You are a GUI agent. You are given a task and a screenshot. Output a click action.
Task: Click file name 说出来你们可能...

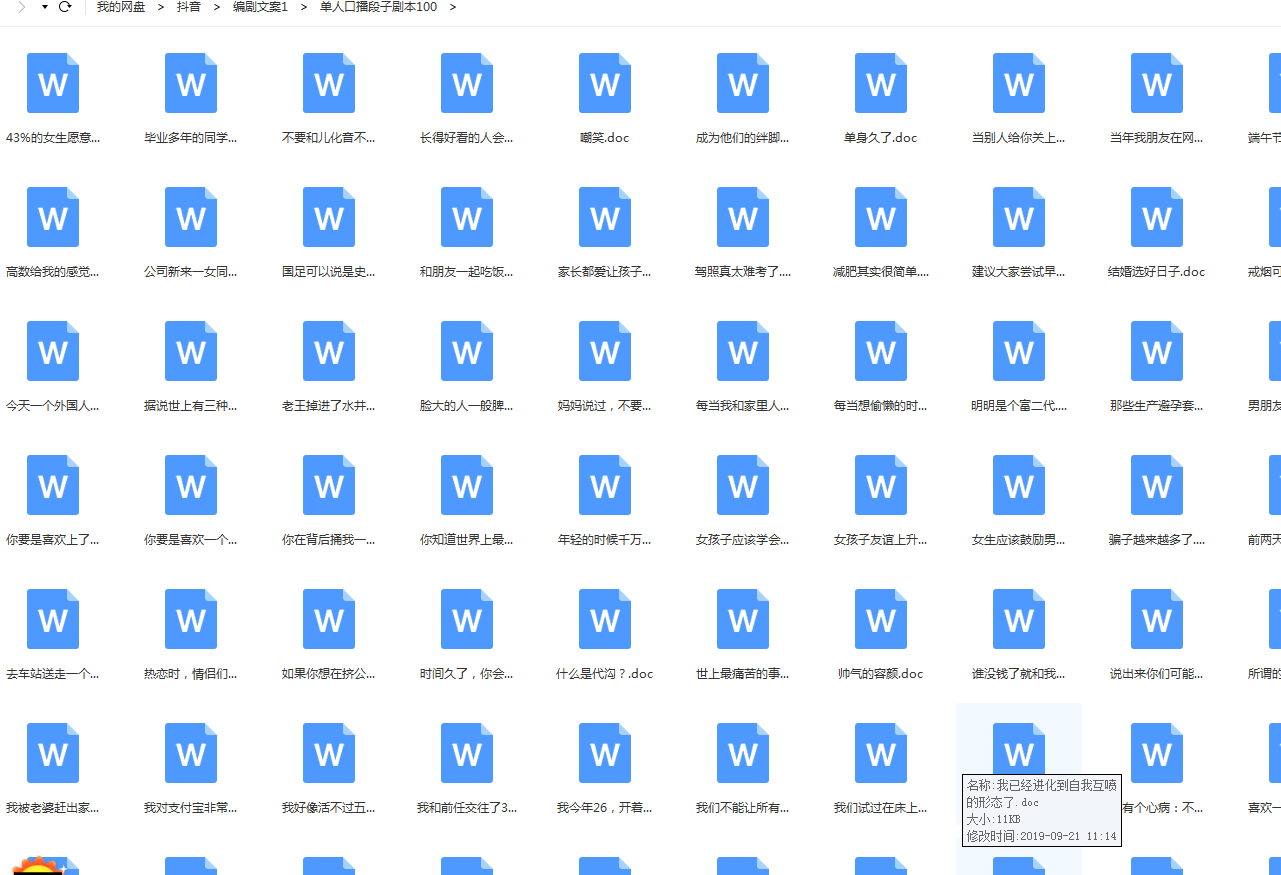click(x=1157, y=674)
